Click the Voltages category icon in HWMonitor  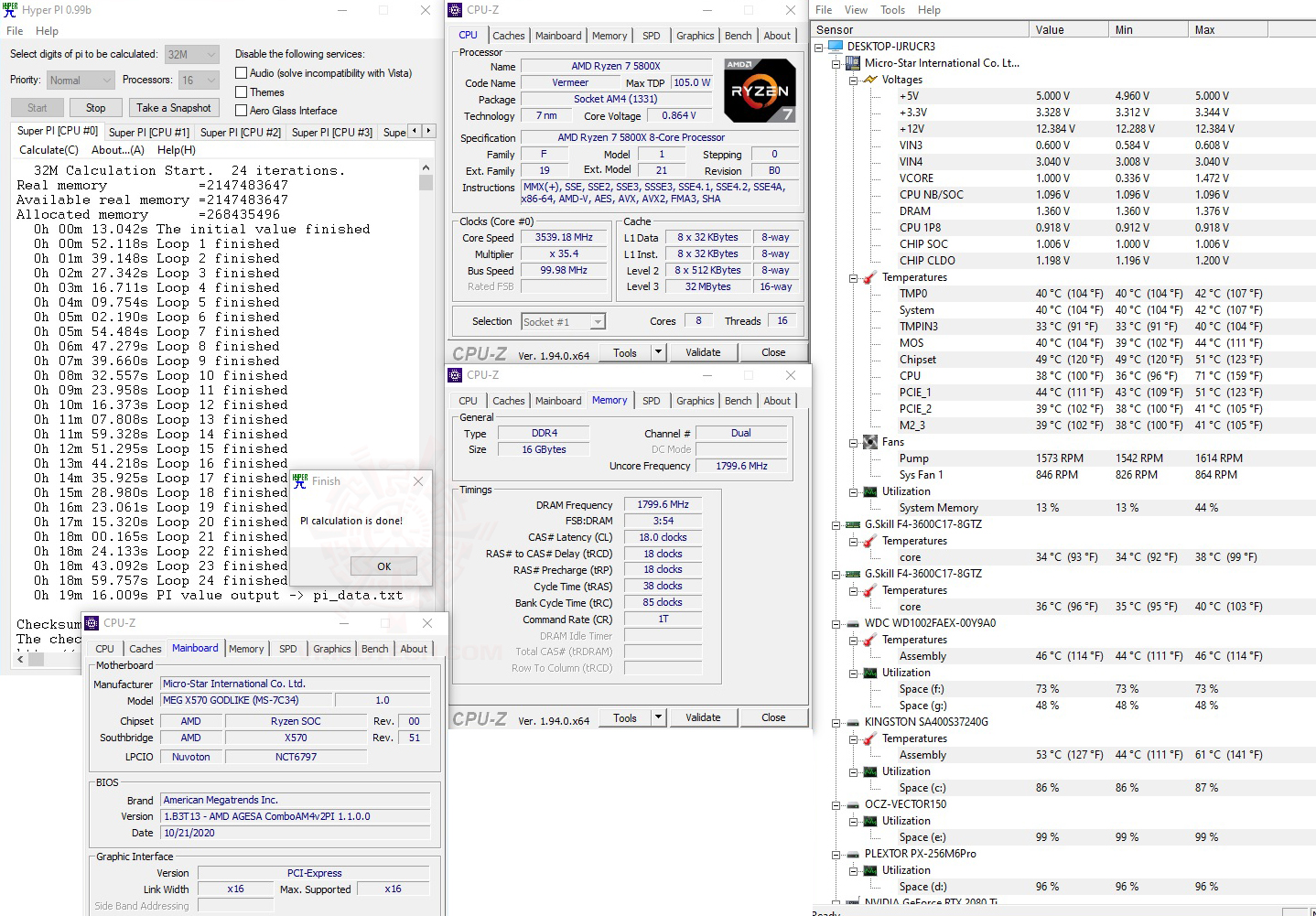[x=870, y=80]
